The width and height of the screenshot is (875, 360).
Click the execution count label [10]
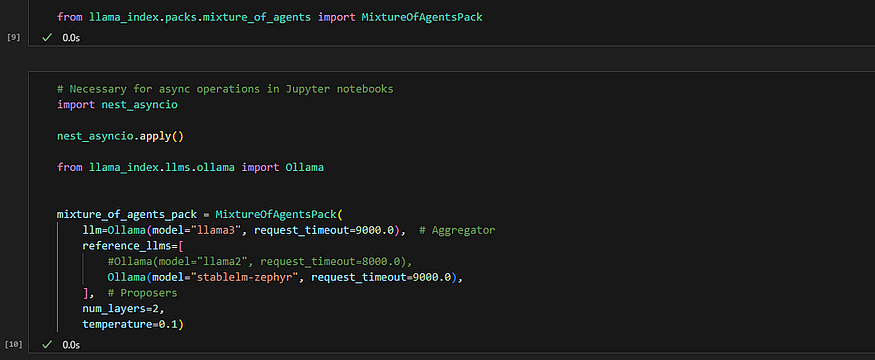tap(13, 344)
